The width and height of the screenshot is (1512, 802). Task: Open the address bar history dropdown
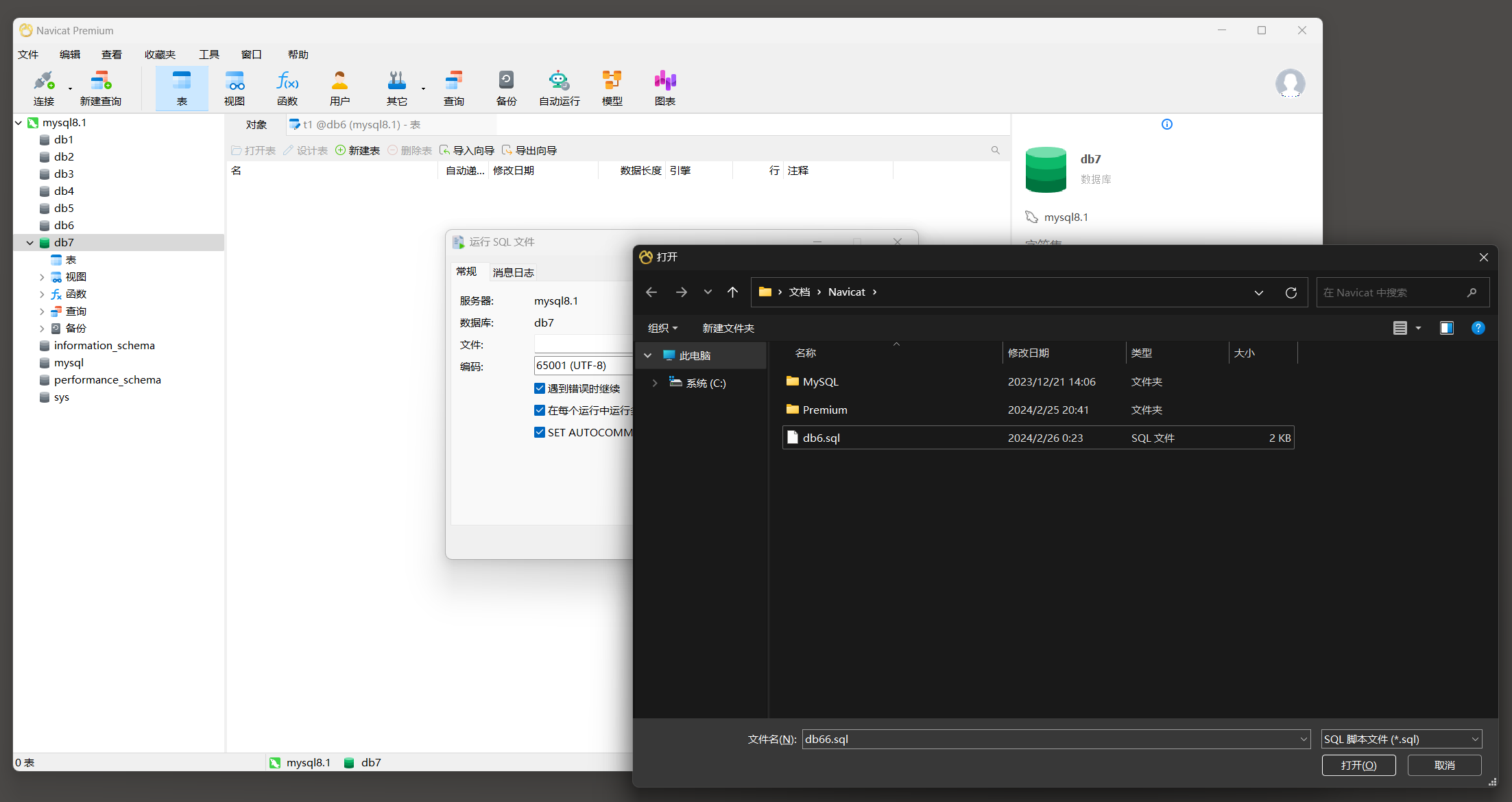(1259, 293)
